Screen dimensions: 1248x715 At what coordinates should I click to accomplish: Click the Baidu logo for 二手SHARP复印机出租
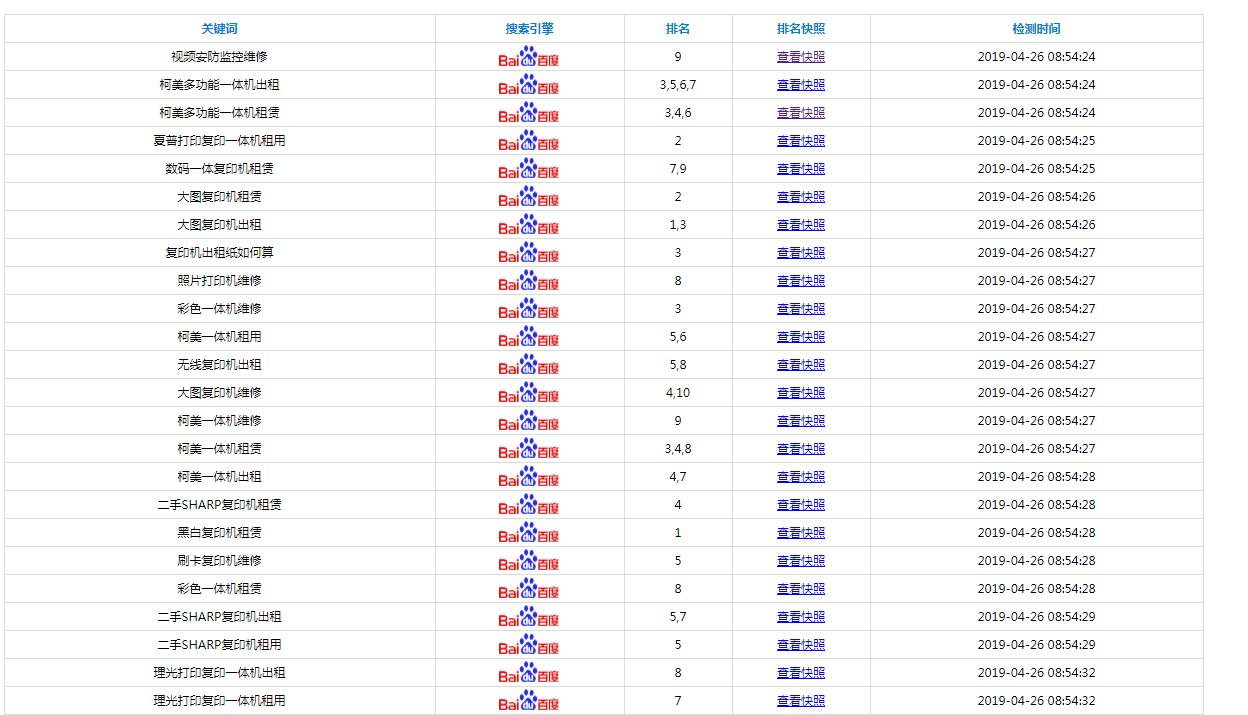(x=529, y=618)
